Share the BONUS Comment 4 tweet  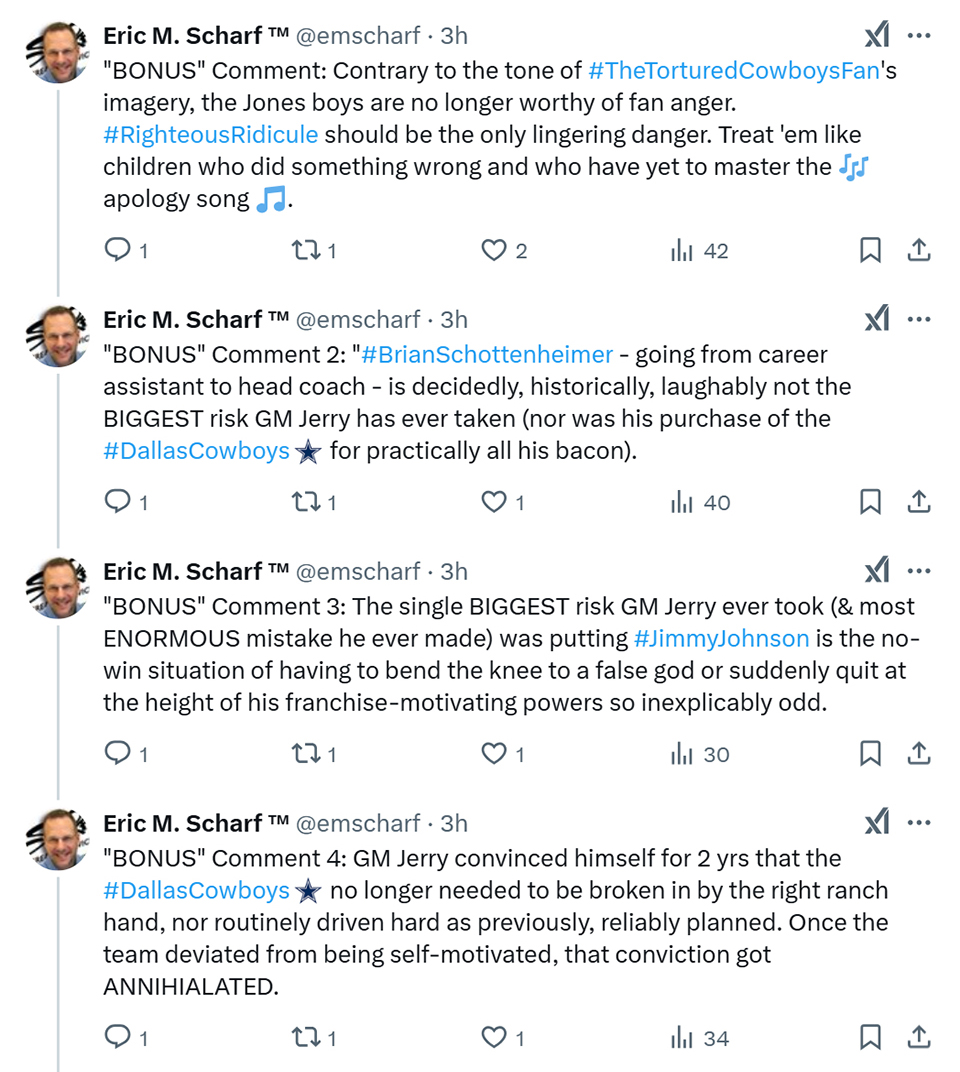point(919,1038)
